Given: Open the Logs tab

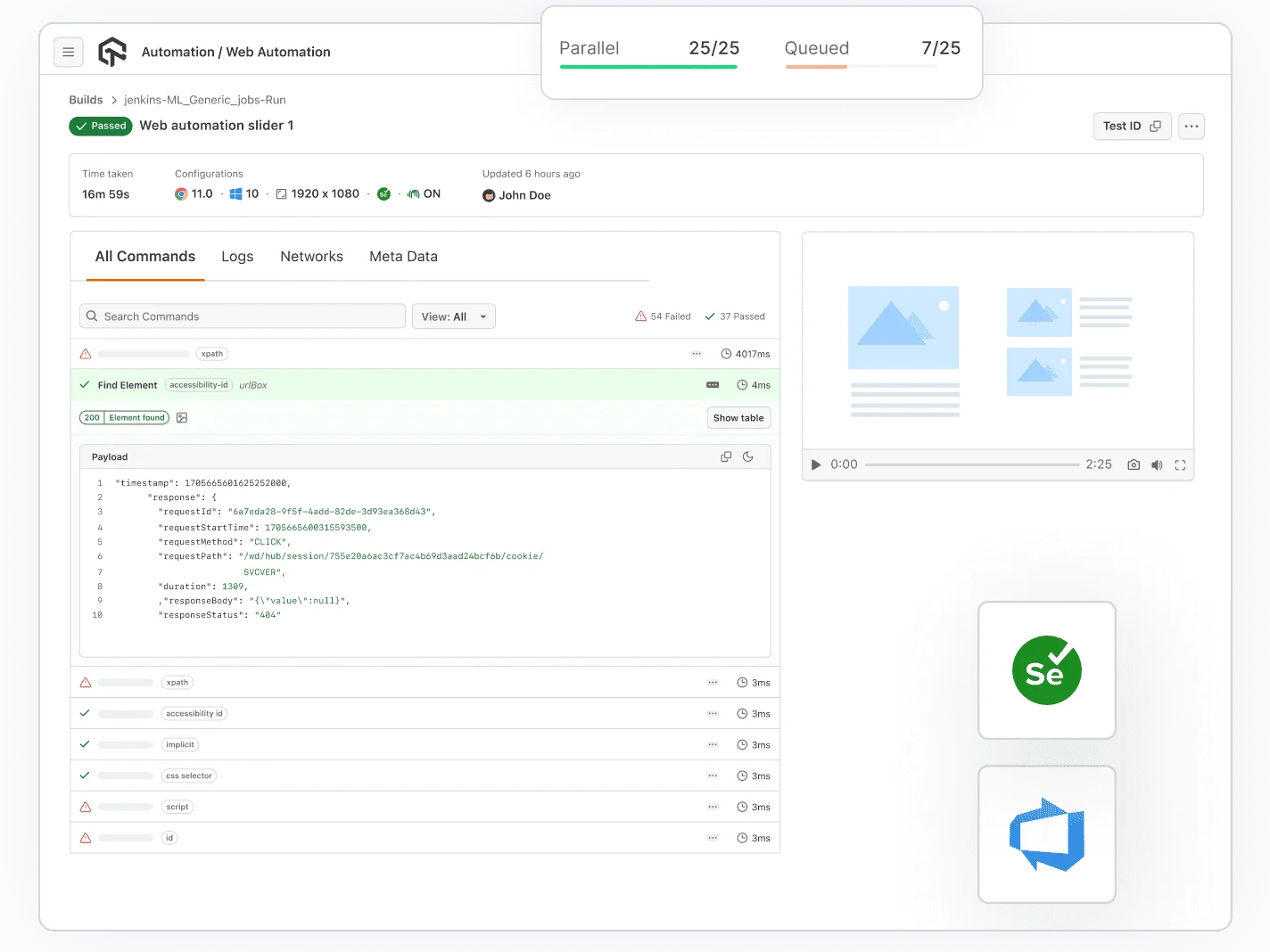Looking at the screenshot, I should click(236, 257).
